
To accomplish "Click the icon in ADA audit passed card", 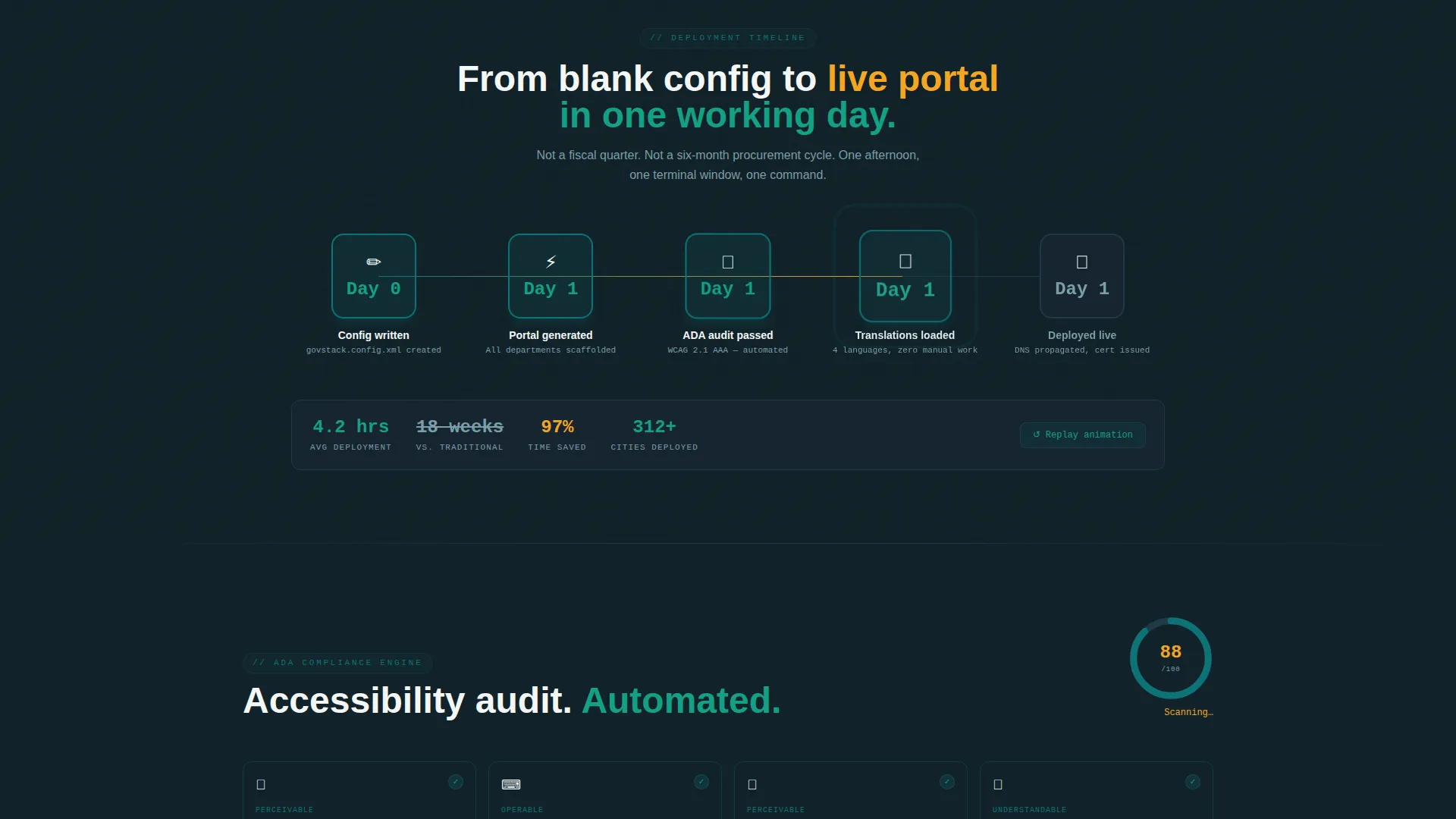I will 728,262.
